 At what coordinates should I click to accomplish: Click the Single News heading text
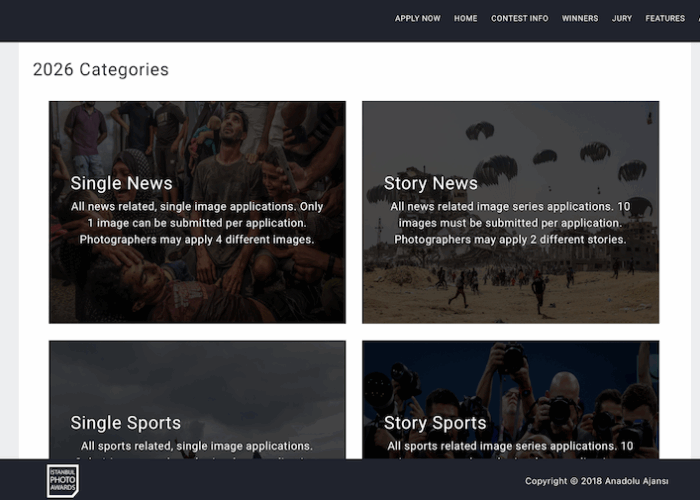pos(121,183)
